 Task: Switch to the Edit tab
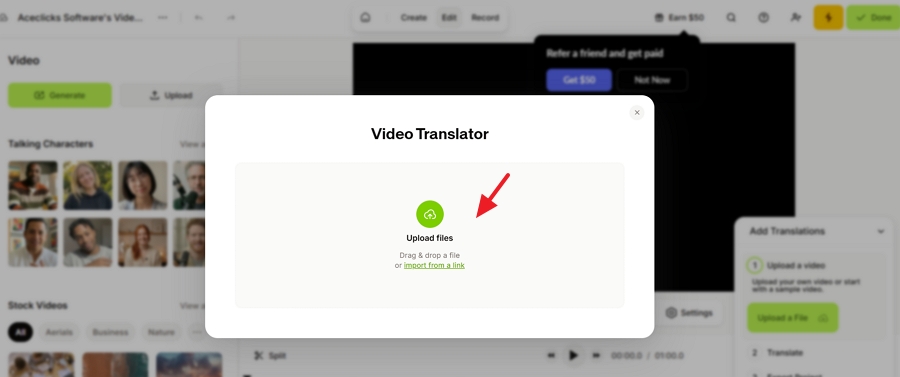[449, 17]
